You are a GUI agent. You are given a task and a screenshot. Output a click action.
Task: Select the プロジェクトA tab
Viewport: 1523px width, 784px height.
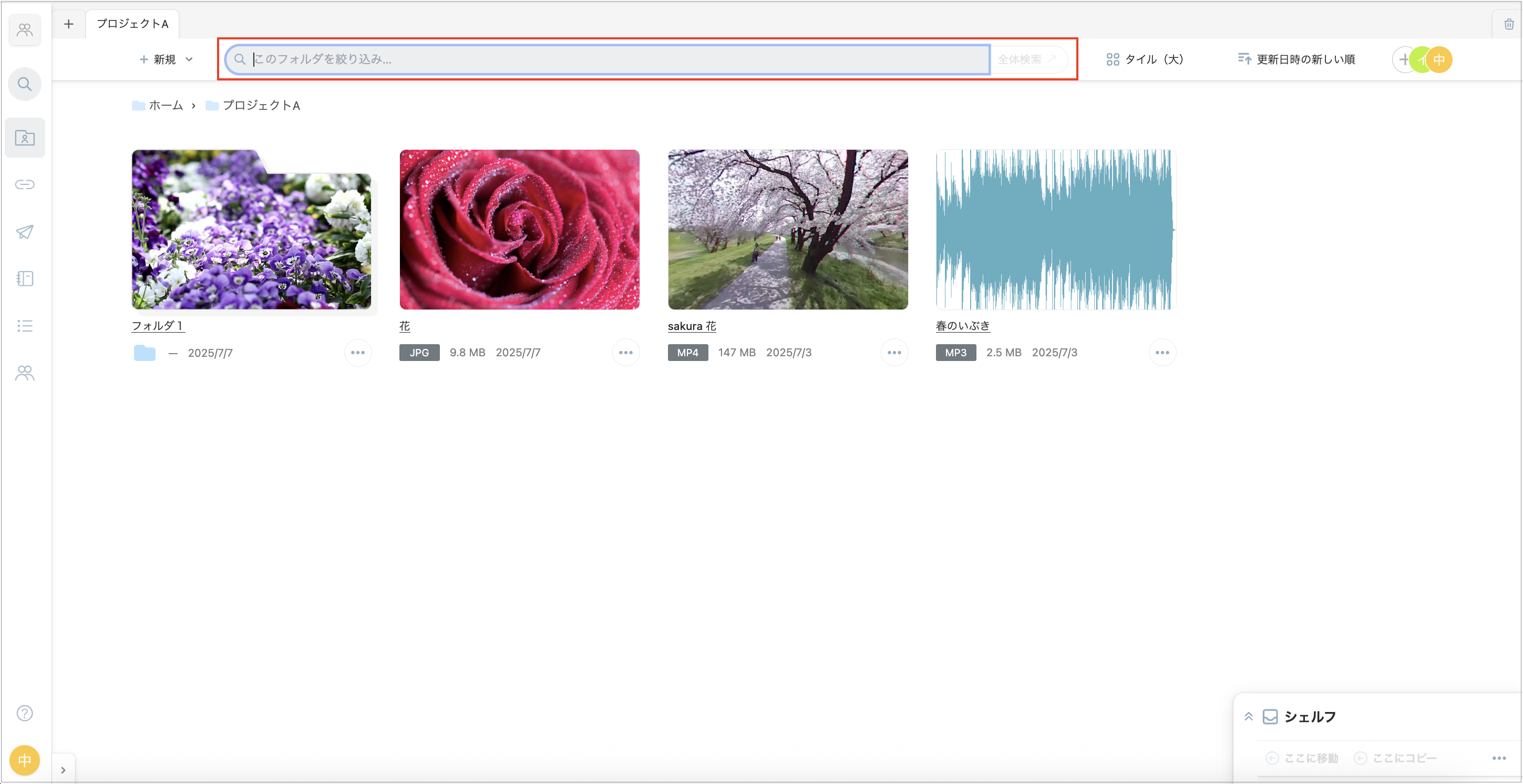(x=132, y=24)
